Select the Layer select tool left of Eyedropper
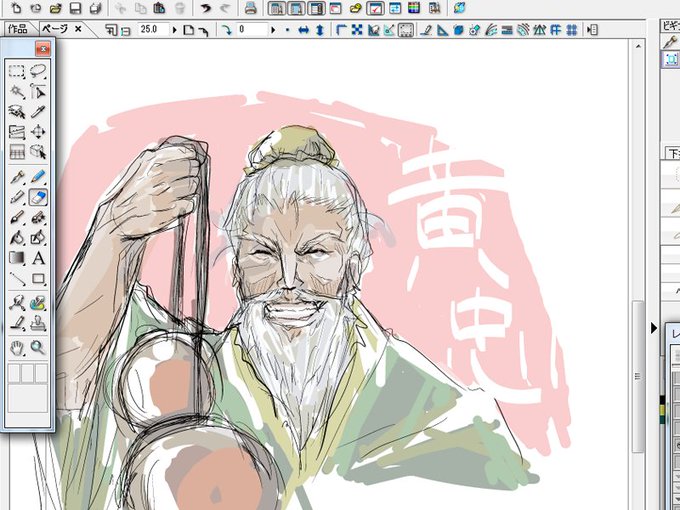Viewport: 680px width, 510px height. 17,112
